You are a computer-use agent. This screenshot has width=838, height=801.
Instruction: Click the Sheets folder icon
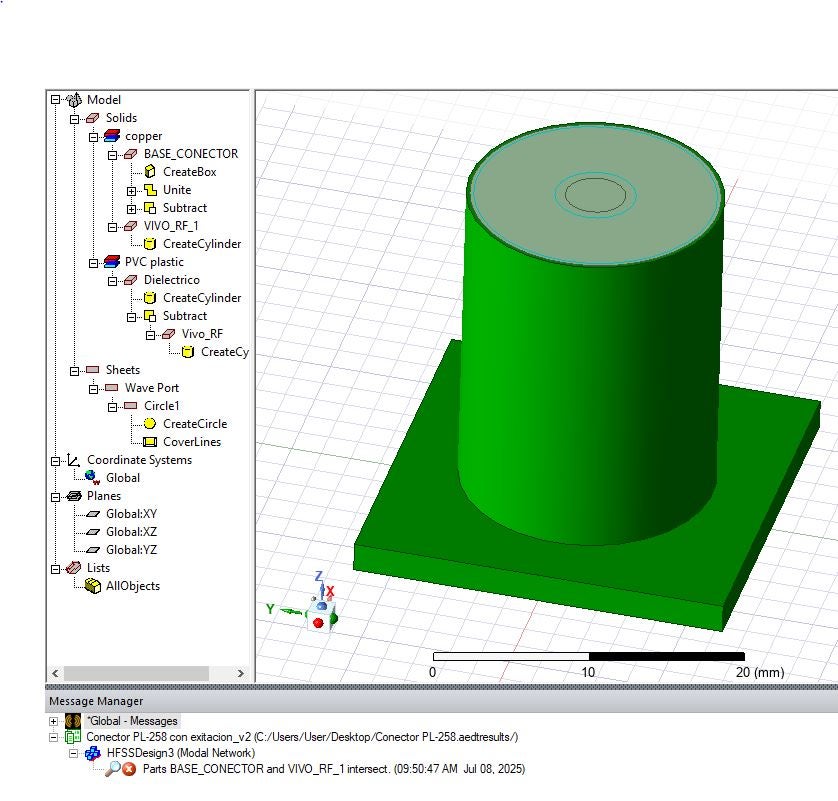click(92, 370)
